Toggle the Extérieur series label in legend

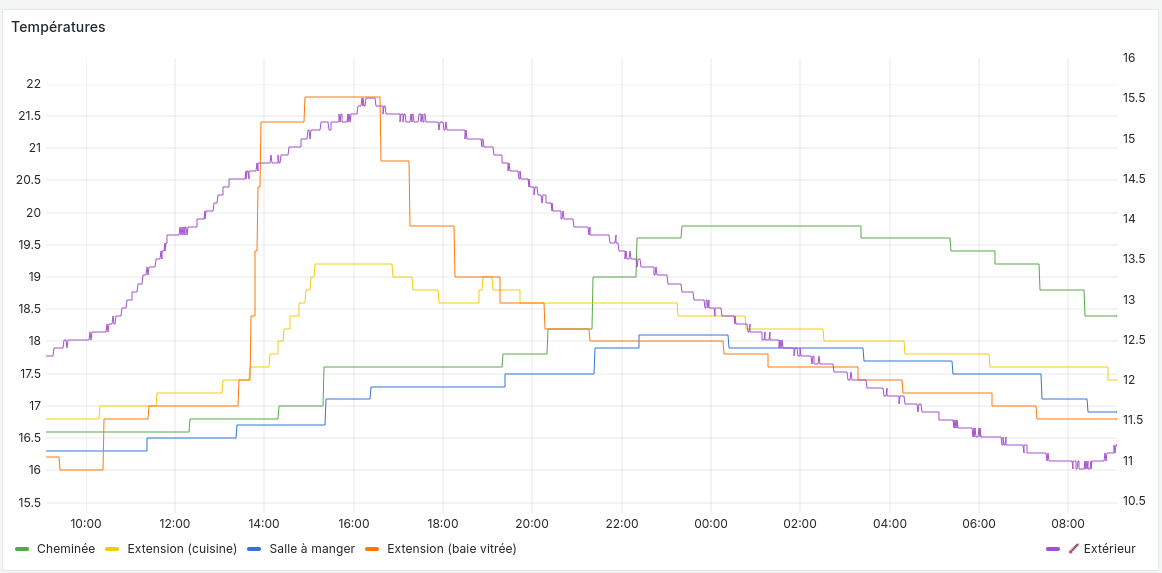[1109, 549]
